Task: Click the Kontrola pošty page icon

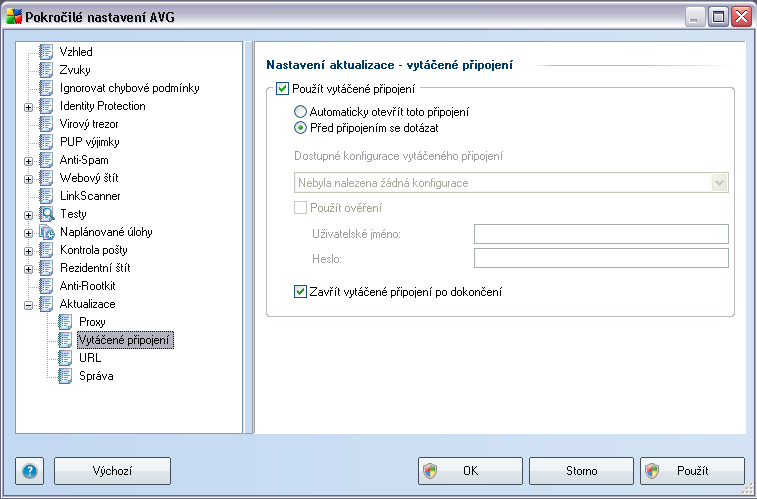Action: (46, 250)
